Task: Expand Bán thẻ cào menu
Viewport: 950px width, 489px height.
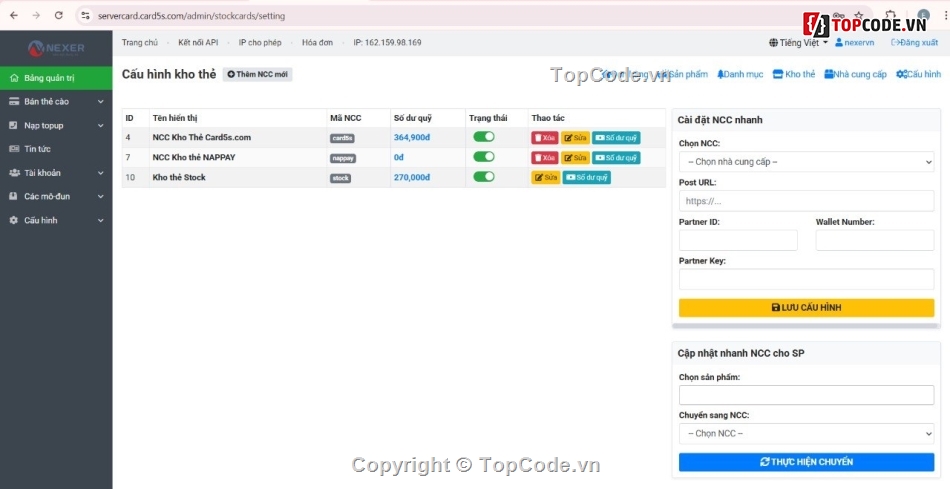Action: click(56, 102)
